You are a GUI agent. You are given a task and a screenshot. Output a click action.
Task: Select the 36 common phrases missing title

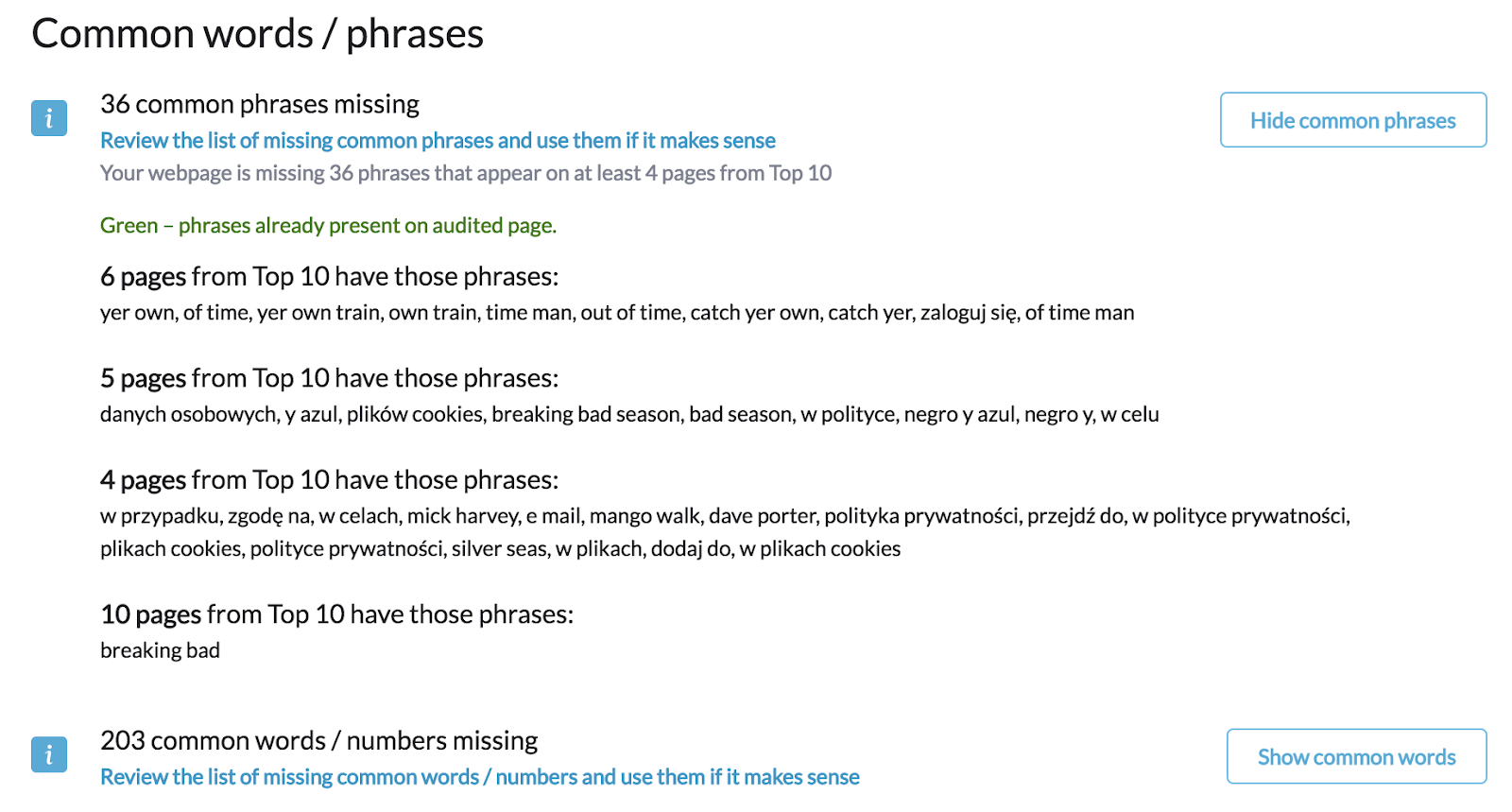[260, 104]
